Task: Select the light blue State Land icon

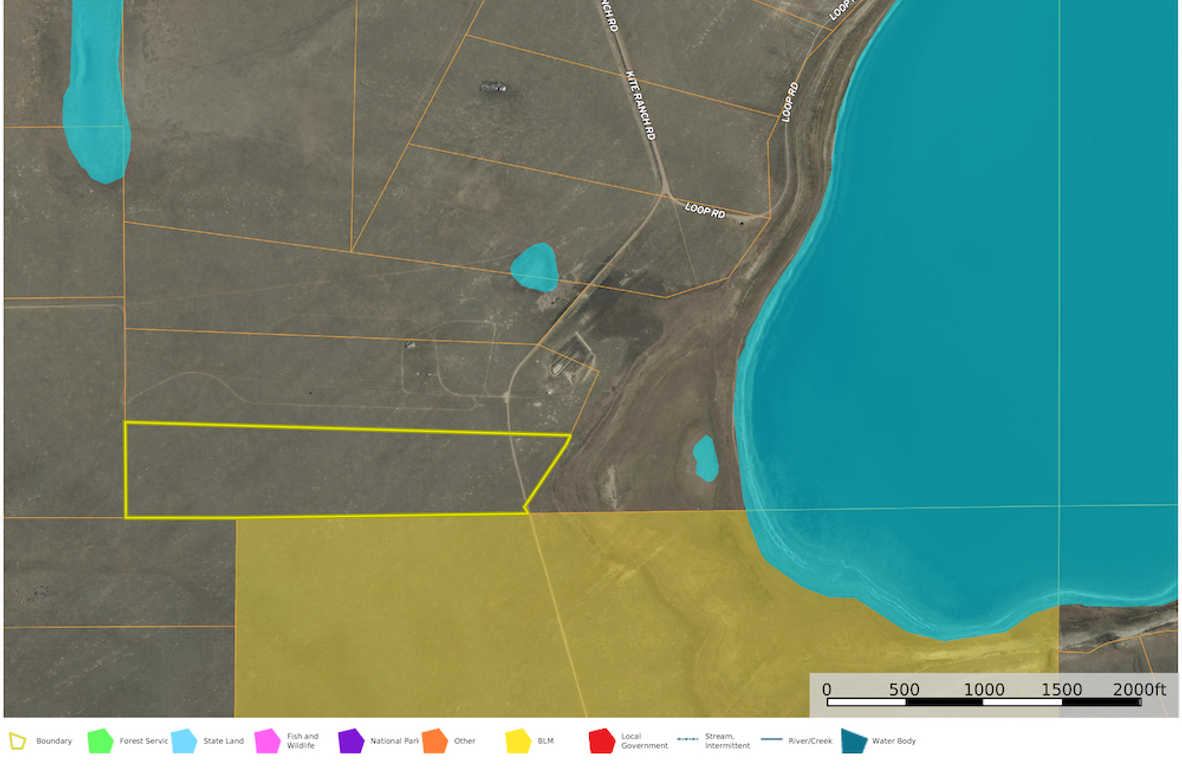Action: coord(183,741)
